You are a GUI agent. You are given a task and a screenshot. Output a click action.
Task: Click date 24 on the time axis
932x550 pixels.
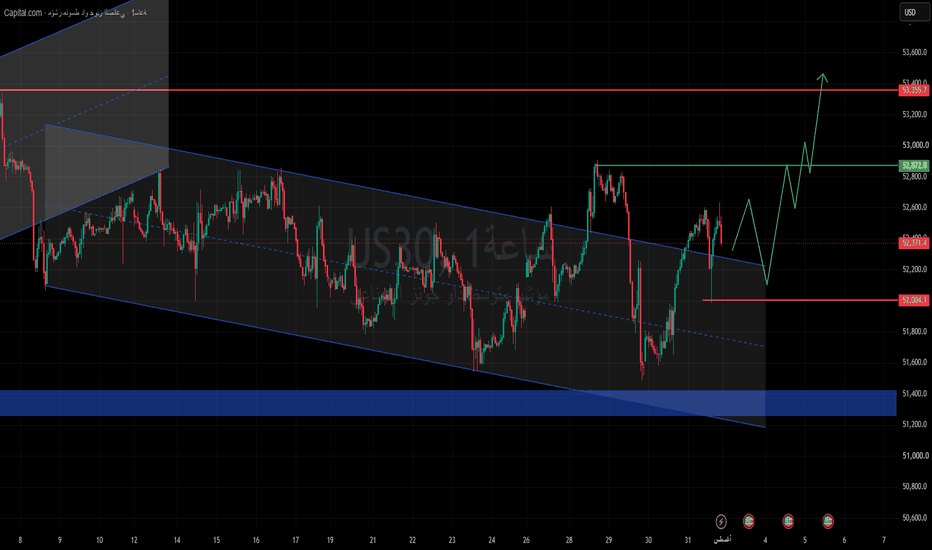tap(492, 540)
